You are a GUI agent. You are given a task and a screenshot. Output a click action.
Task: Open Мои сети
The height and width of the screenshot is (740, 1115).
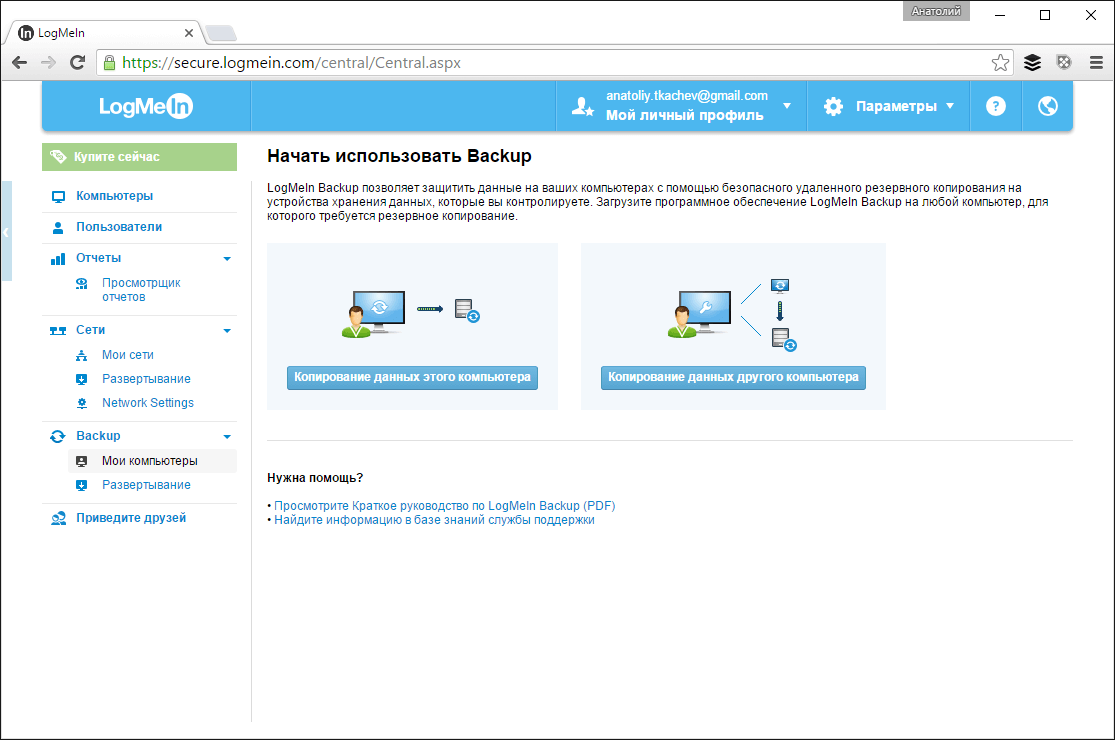tap(127, 355)
